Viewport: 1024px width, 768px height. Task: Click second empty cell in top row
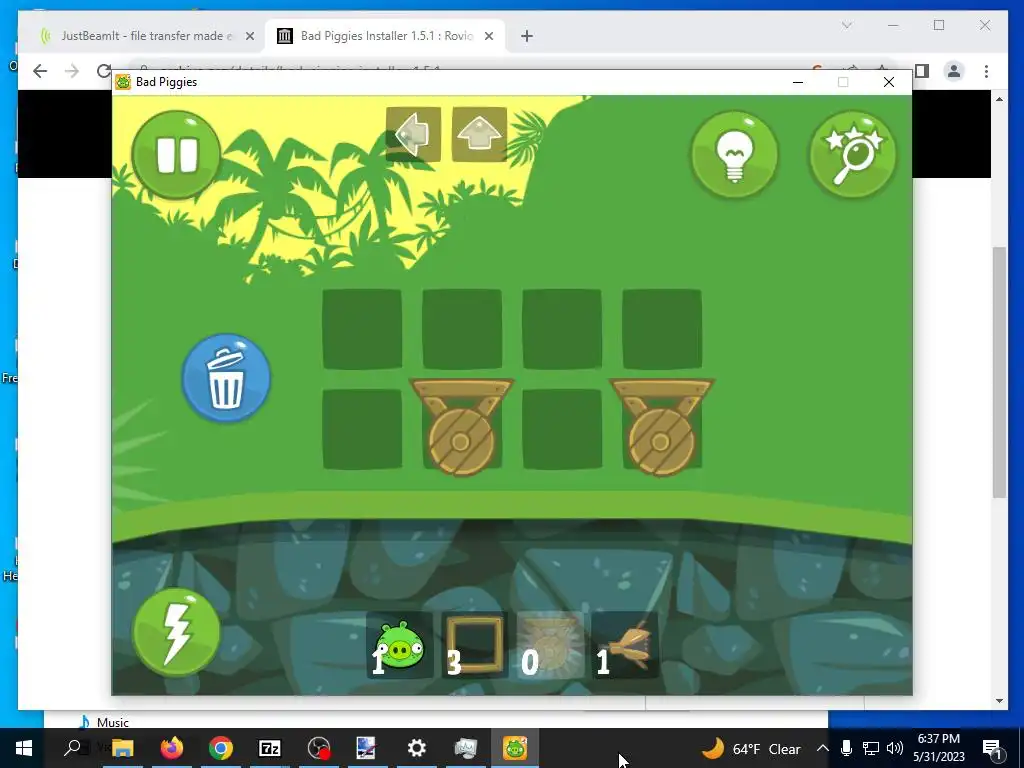click(462, 329)
